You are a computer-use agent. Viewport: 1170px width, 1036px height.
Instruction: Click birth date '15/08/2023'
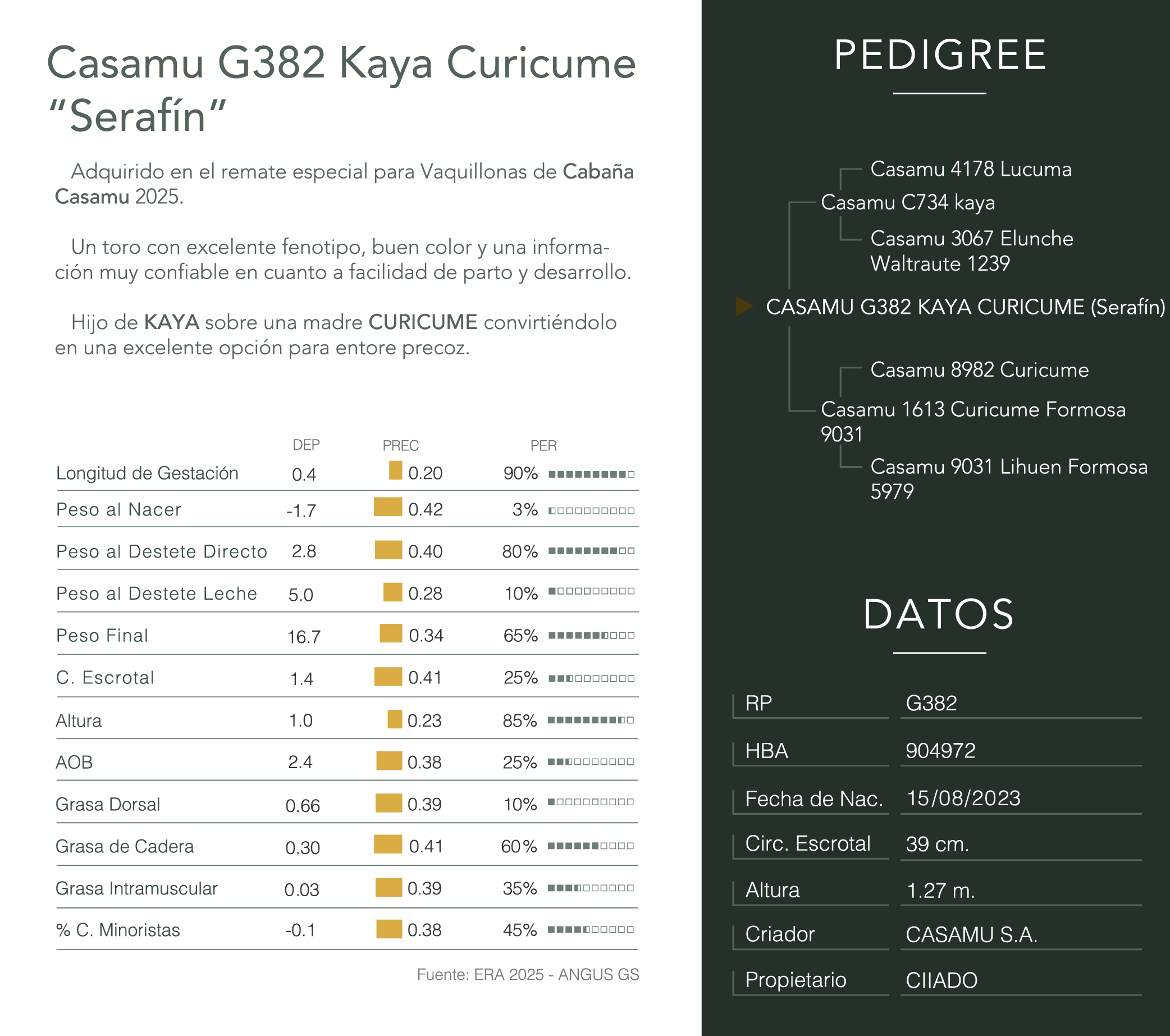963,798
